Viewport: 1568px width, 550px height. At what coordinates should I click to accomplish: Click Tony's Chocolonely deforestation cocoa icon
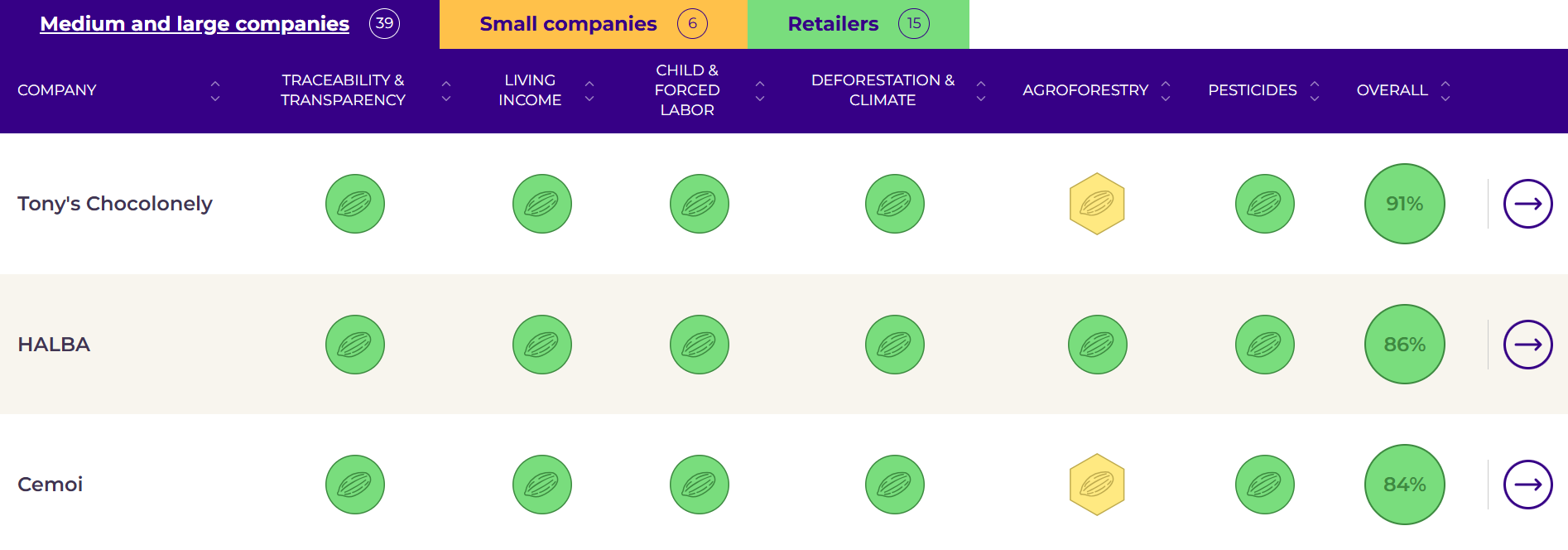coord(895,204)
